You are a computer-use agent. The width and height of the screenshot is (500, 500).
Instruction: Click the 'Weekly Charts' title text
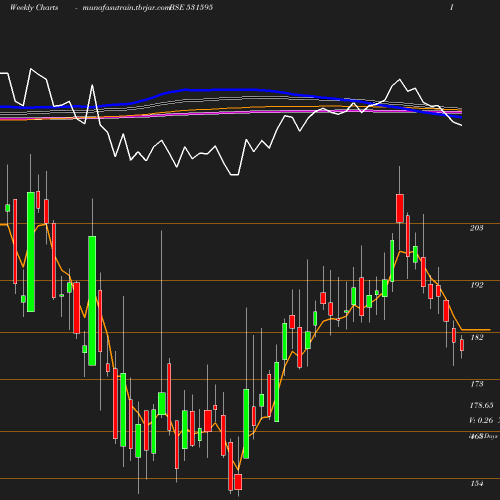[x=34, y=7]
